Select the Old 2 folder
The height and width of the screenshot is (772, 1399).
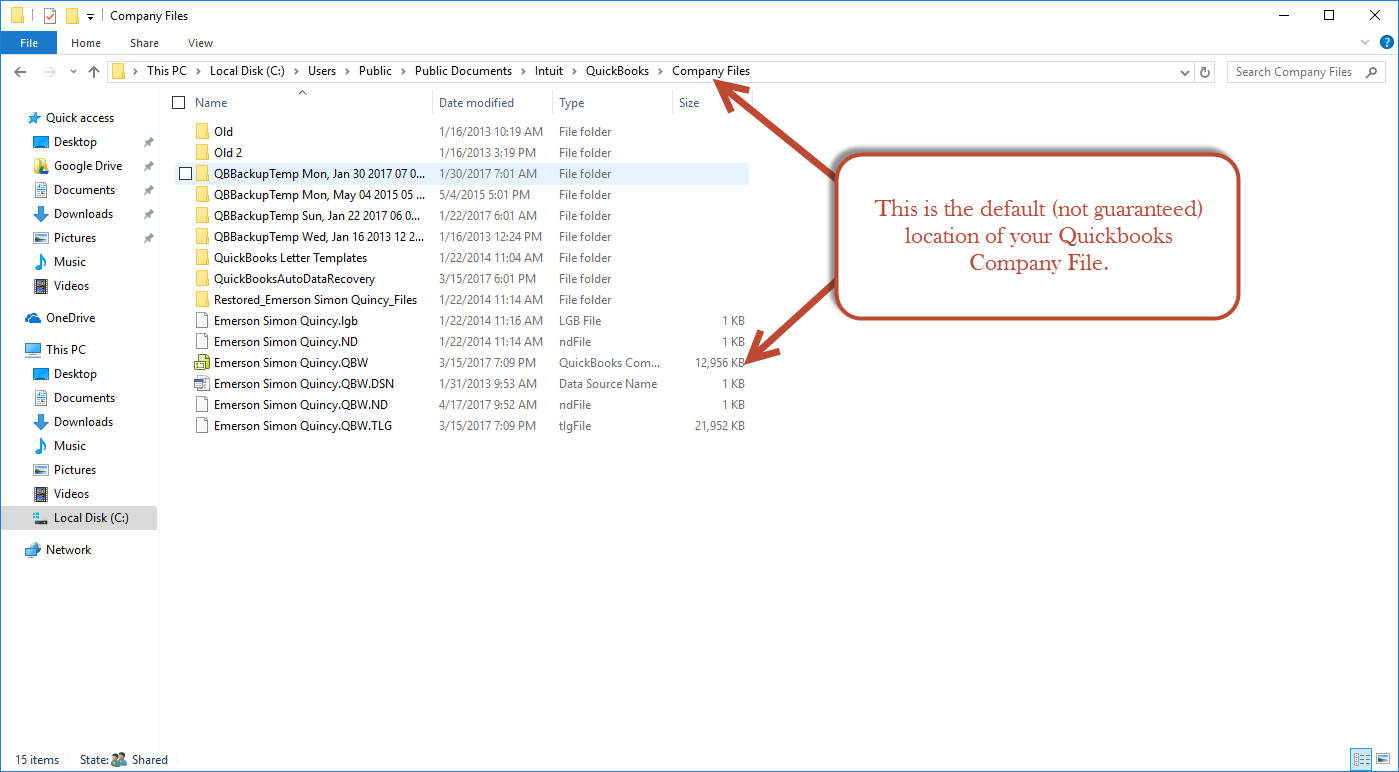tap(228, 152)
